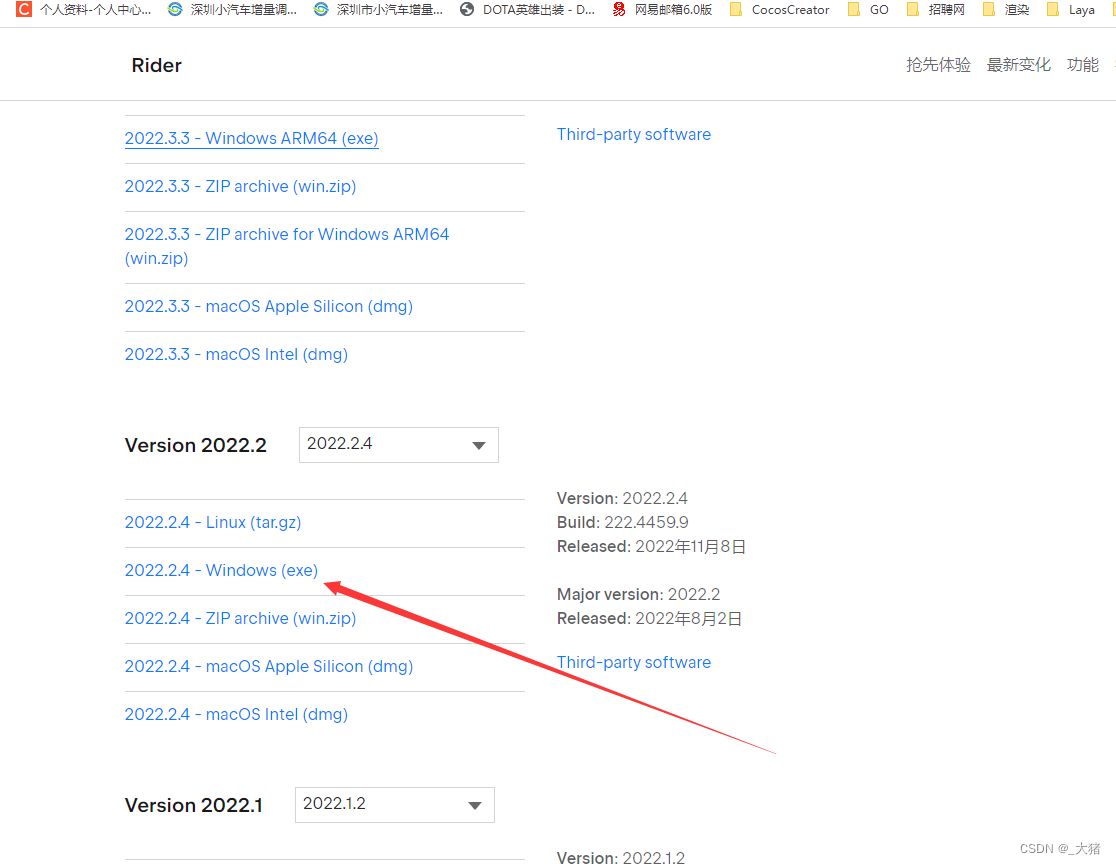This screenshot has width=1116, height=864.
Task: Open the 功能 menu item
Action: (1083, 65)
